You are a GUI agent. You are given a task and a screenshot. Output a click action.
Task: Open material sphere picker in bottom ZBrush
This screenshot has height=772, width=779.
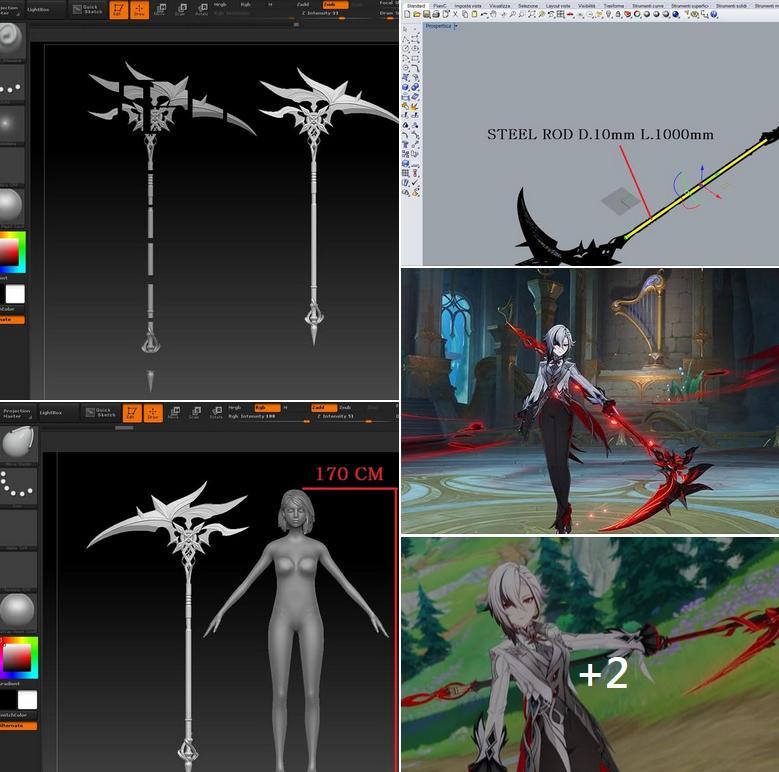18,610
